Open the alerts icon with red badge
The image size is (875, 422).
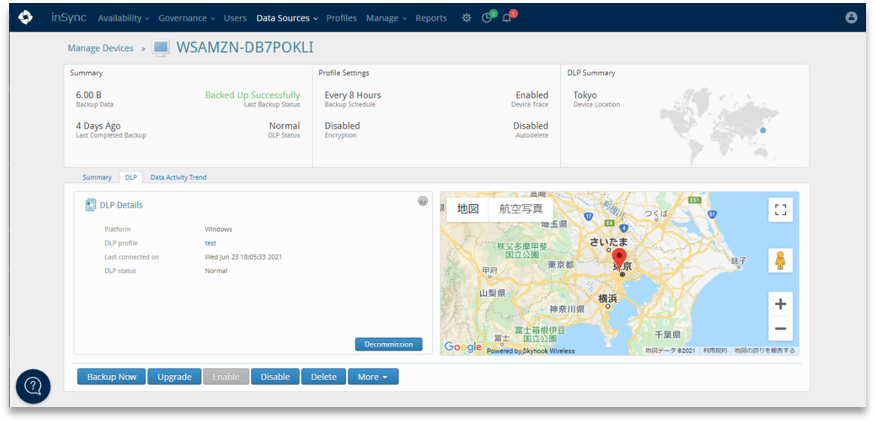tap(507, 18)
